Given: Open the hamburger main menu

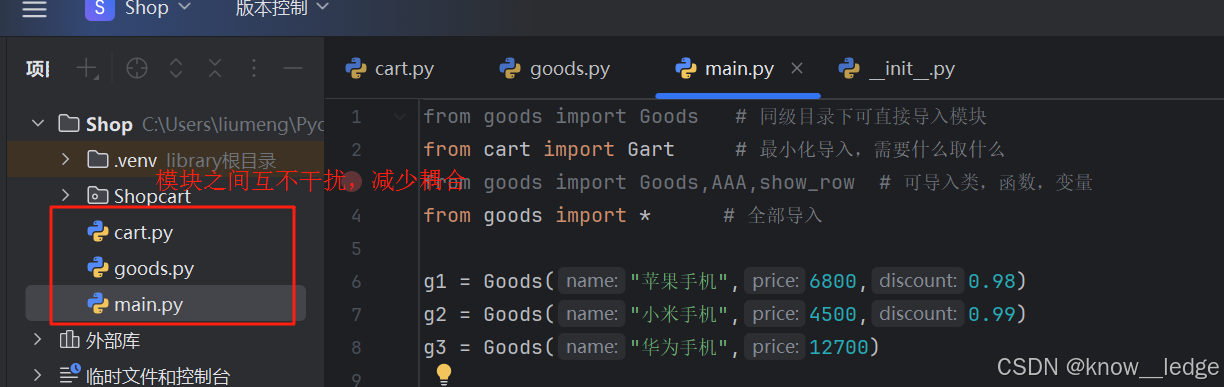Looking at the screenshot, I should 35,9.
